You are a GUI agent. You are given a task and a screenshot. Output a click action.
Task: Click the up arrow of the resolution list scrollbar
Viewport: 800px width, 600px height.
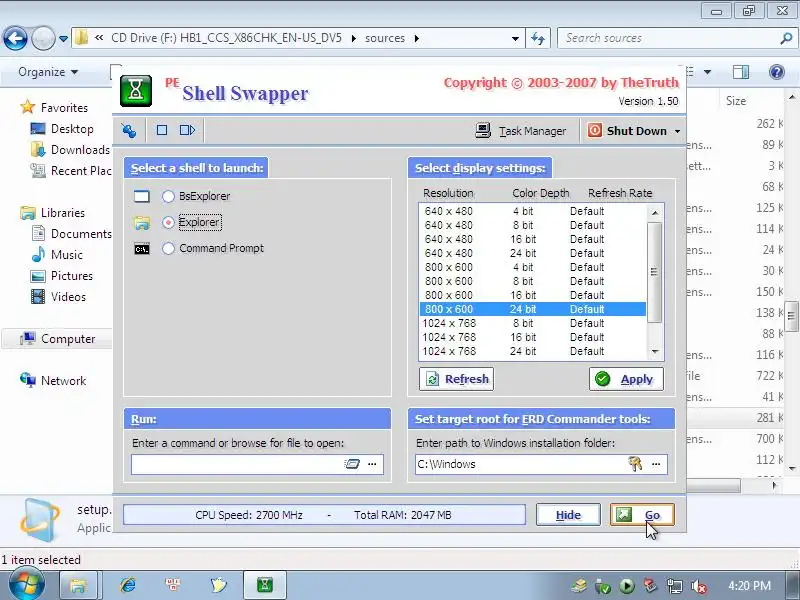[x=655, y=212]
